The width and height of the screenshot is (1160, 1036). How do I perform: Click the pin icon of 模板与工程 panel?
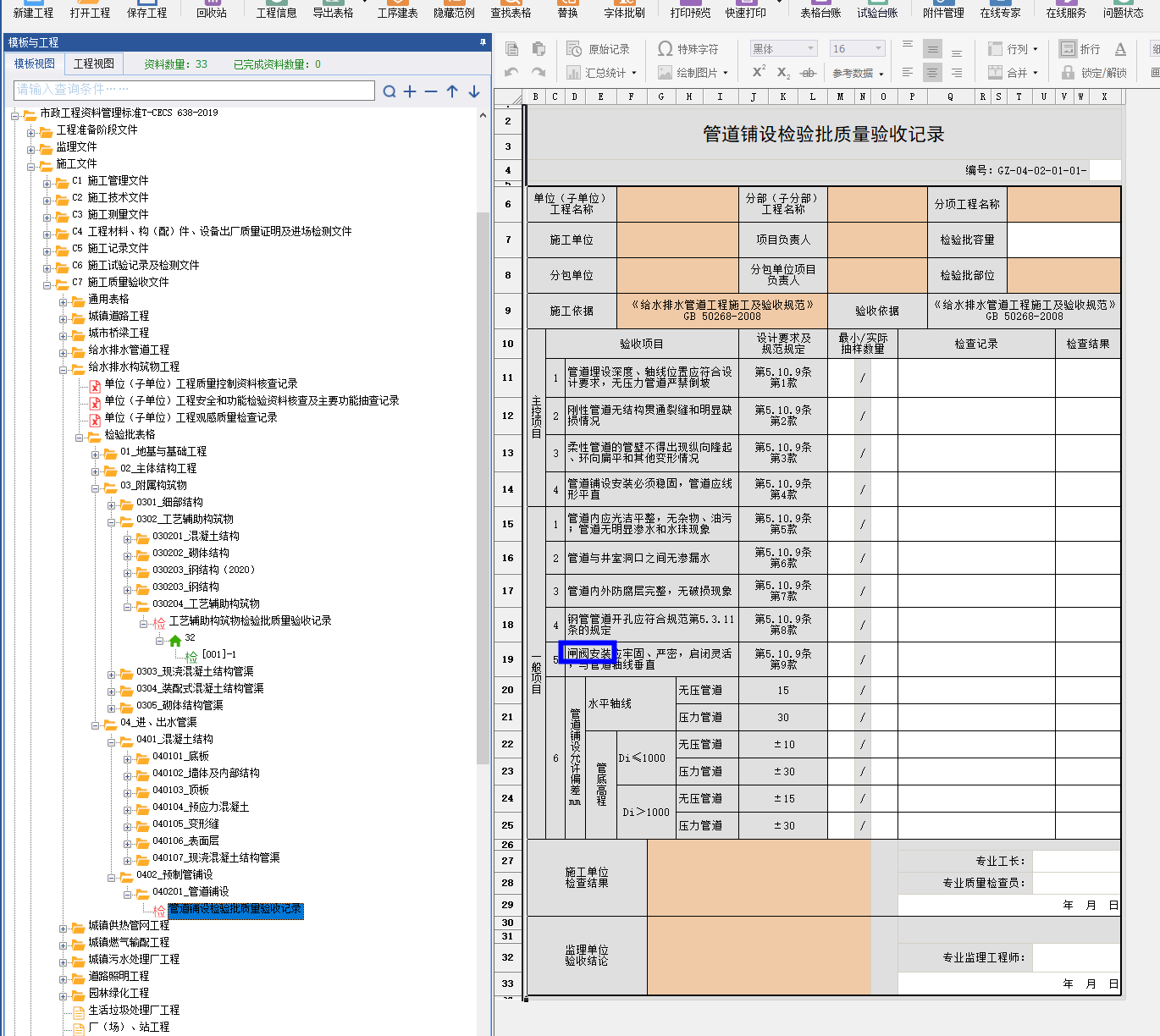tap(483, 41)
